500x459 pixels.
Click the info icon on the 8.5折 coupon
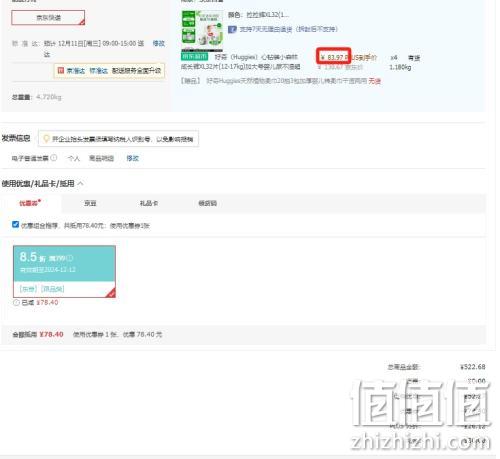point(70,258)
